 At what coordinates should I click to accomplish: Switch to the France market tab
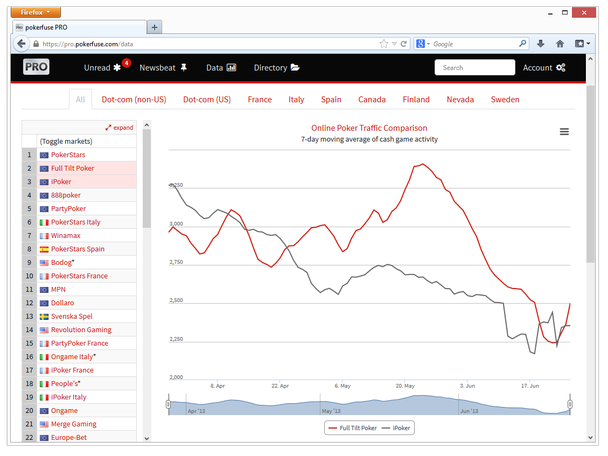tap(259, 100)
